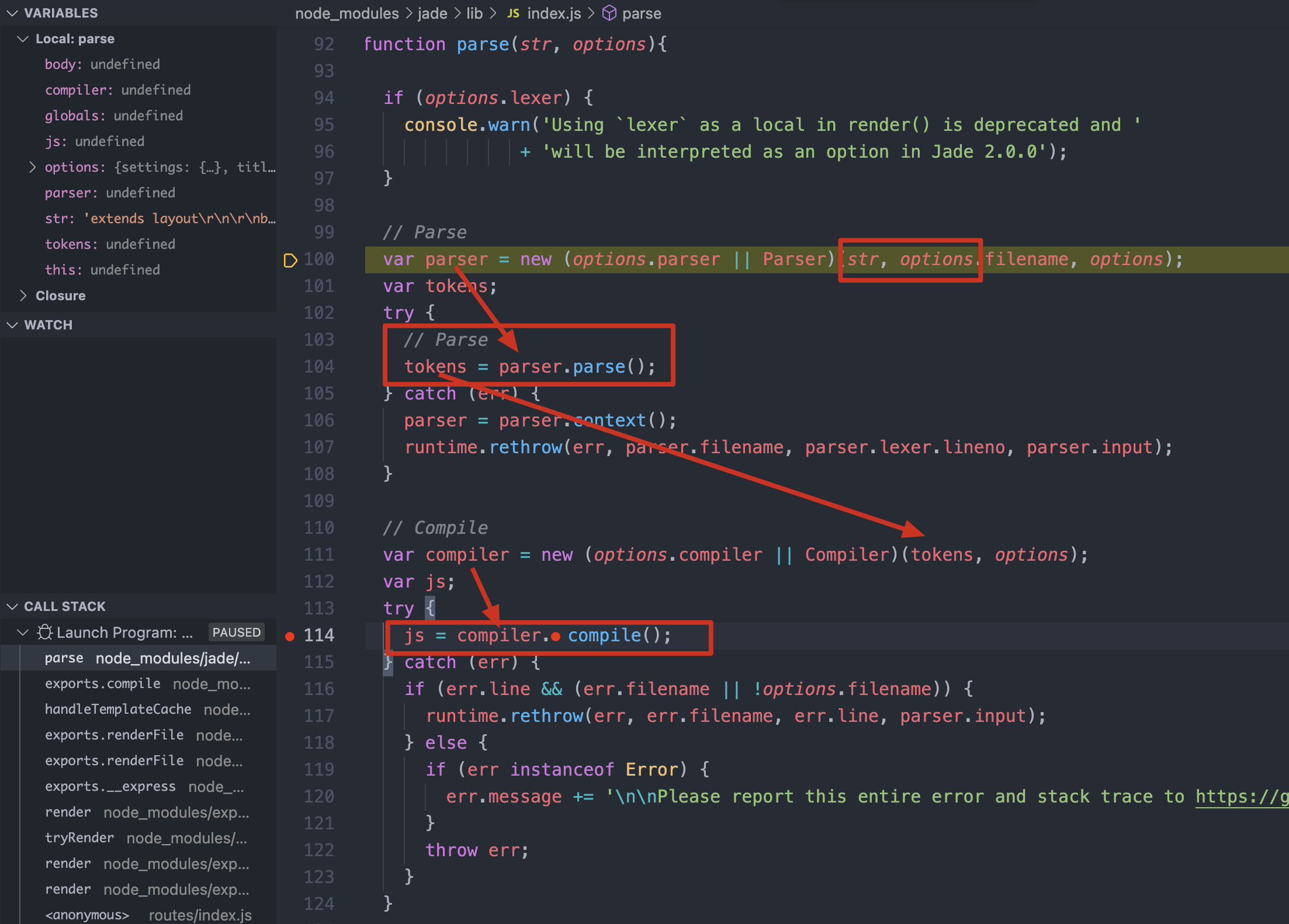Select exports.compile stack frame

(x=103, y=683)
